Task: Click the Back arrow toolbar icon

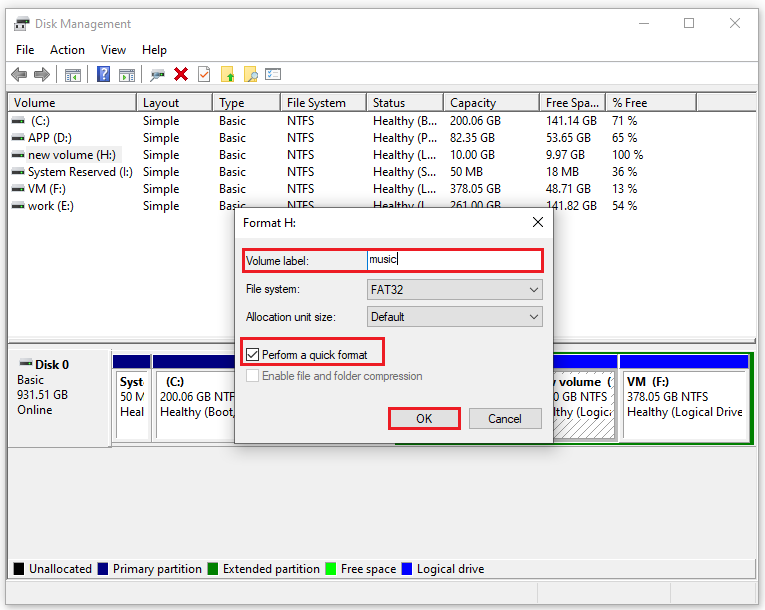Action: pos(19,75)
